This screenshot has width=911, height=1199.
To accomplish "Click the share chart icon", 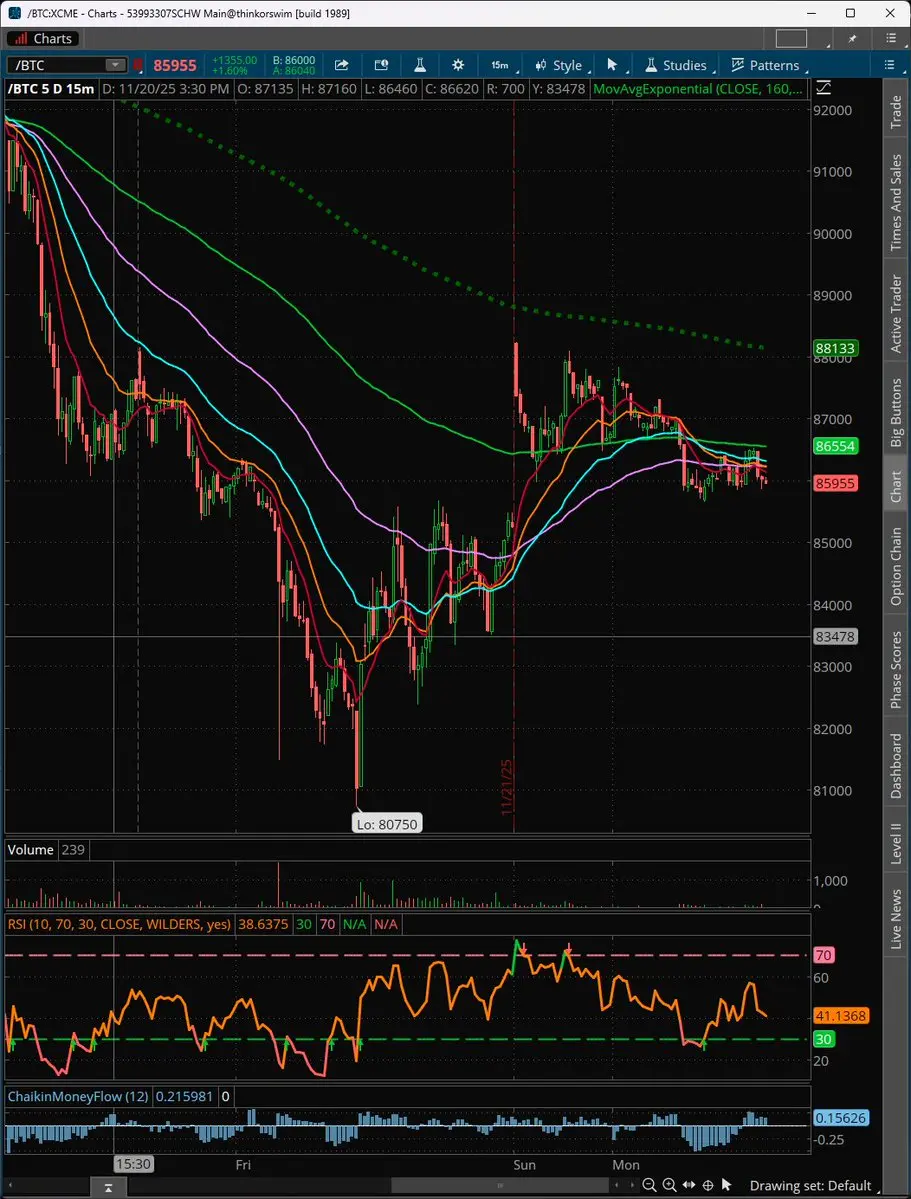I will [341, 65].
